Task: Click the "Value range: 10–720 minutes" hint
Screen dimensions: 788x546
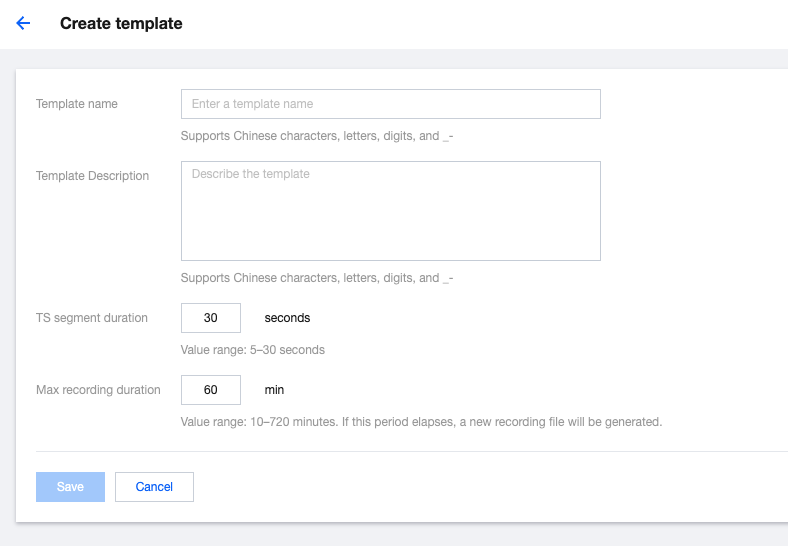Action: 421,422
